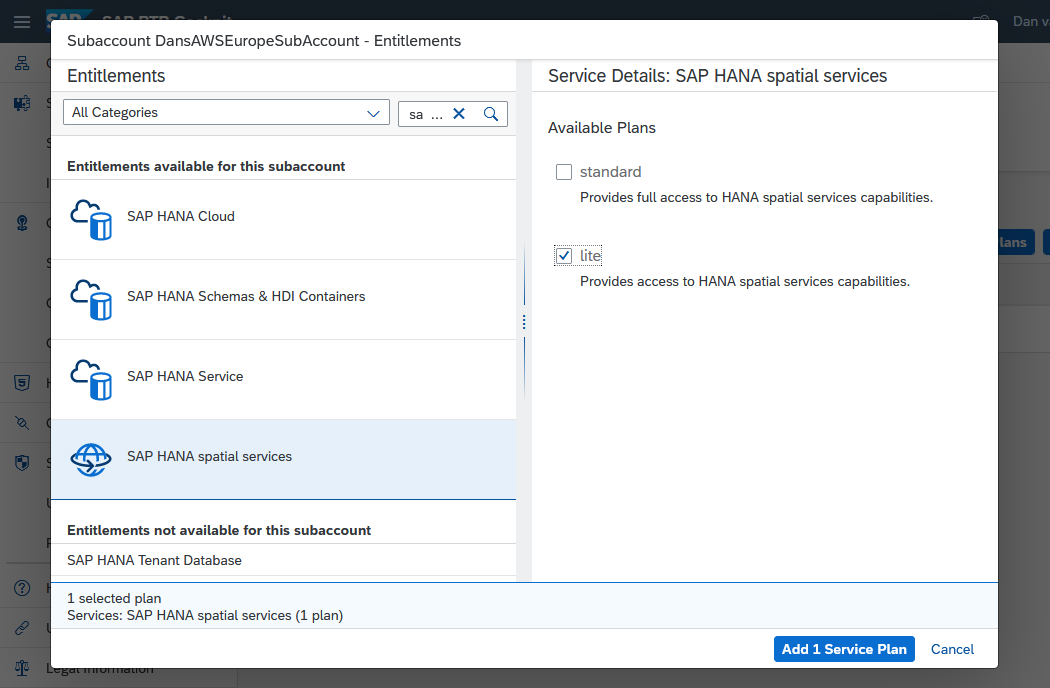Click SAP HANA Schemas & HDI Containers icon
This screenshot has width=1050, height=688.
click(x=91, y=299)
